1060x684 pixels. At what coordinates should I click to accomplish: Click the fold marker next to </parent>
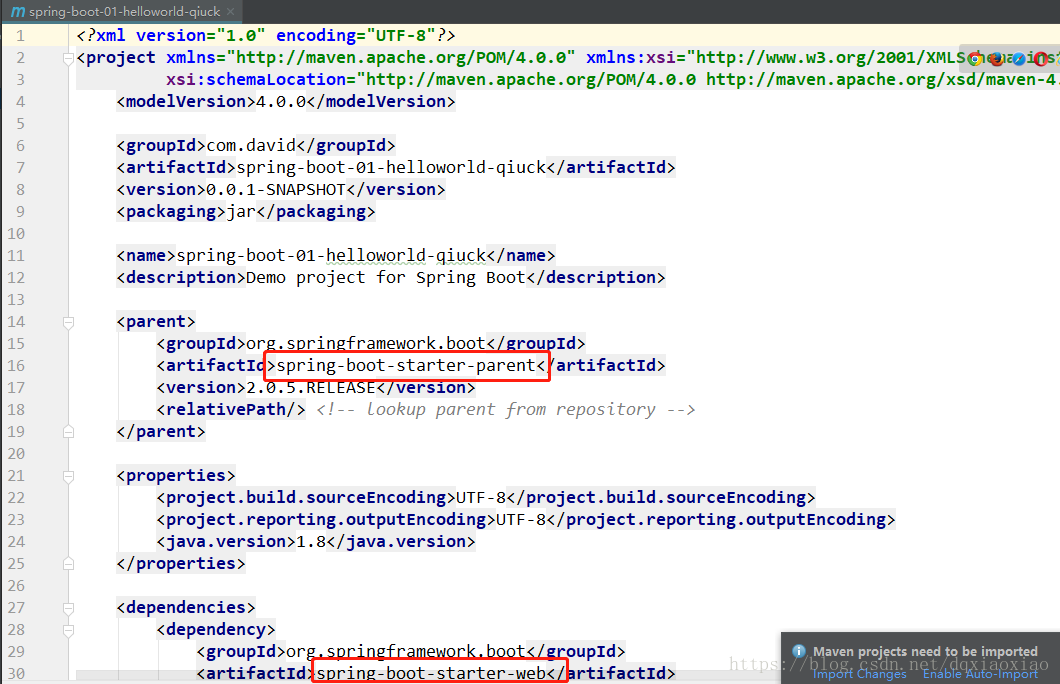point(67,431)
